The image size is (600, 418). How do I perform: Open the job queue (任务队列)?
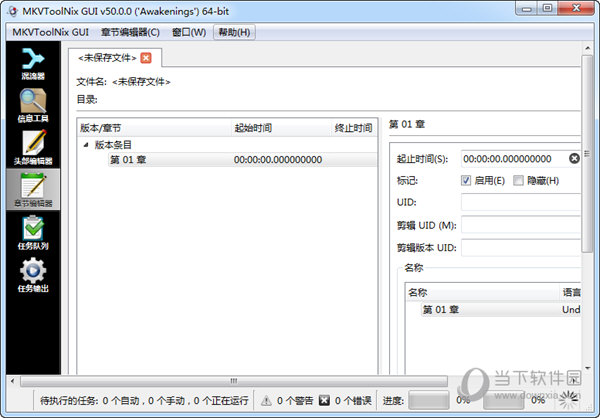33,232
